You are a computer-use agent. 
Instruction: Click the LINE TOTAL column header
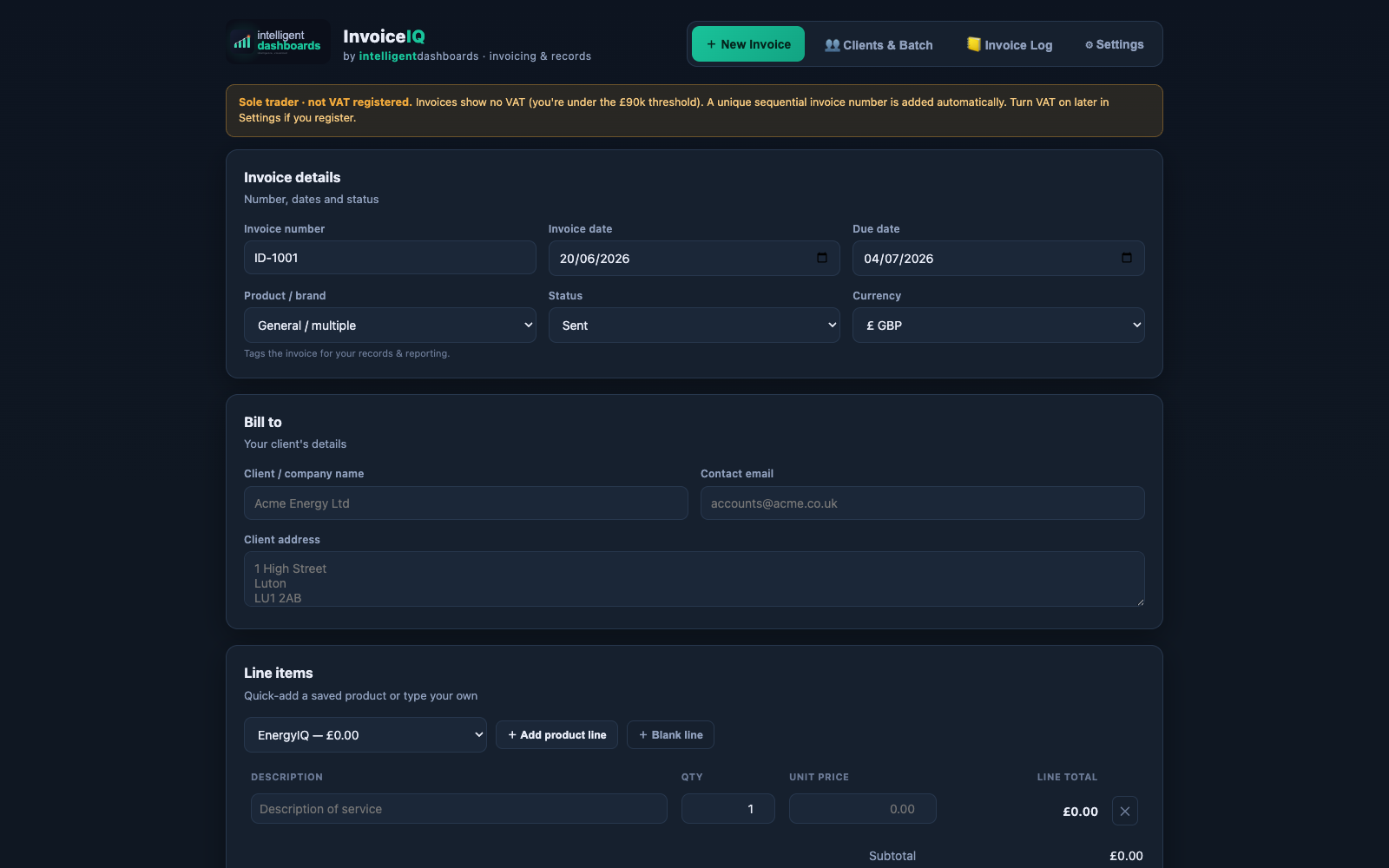[x=1067, y=777]
